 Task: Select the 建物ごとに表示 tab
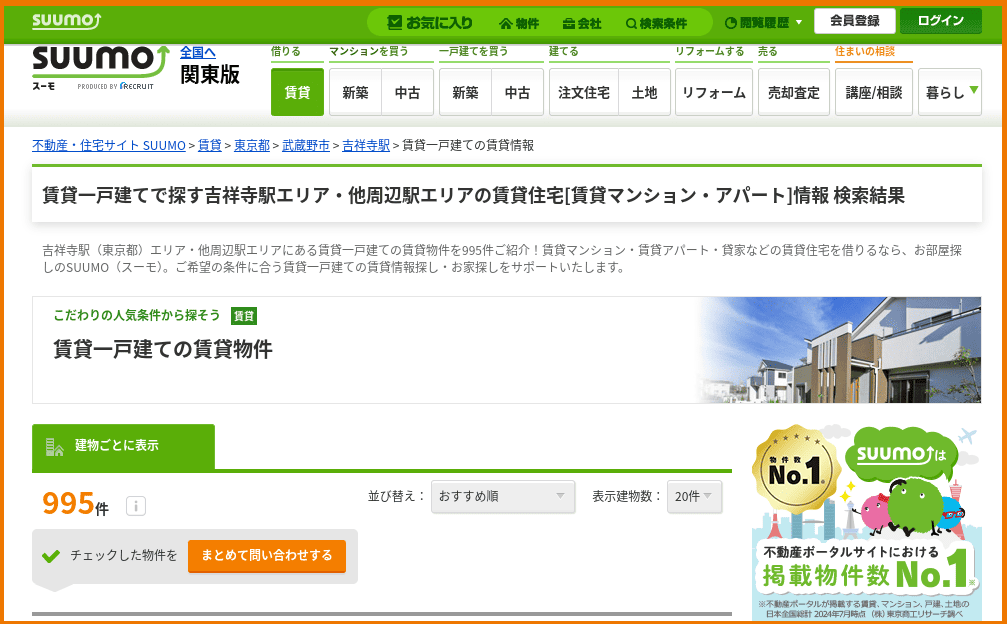point(123,446)
